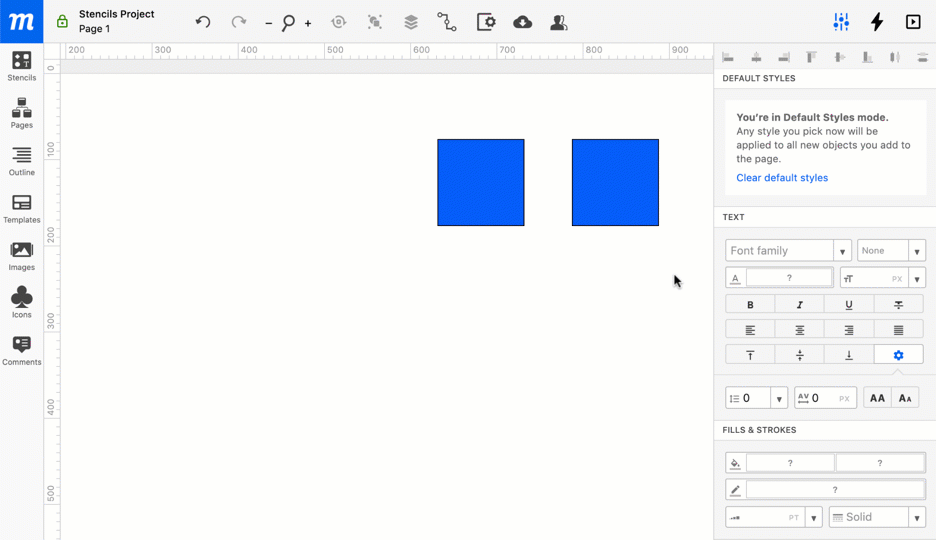Zoom out with the minus button
Screen dimensions: 936x540
[x=269, y=23]
